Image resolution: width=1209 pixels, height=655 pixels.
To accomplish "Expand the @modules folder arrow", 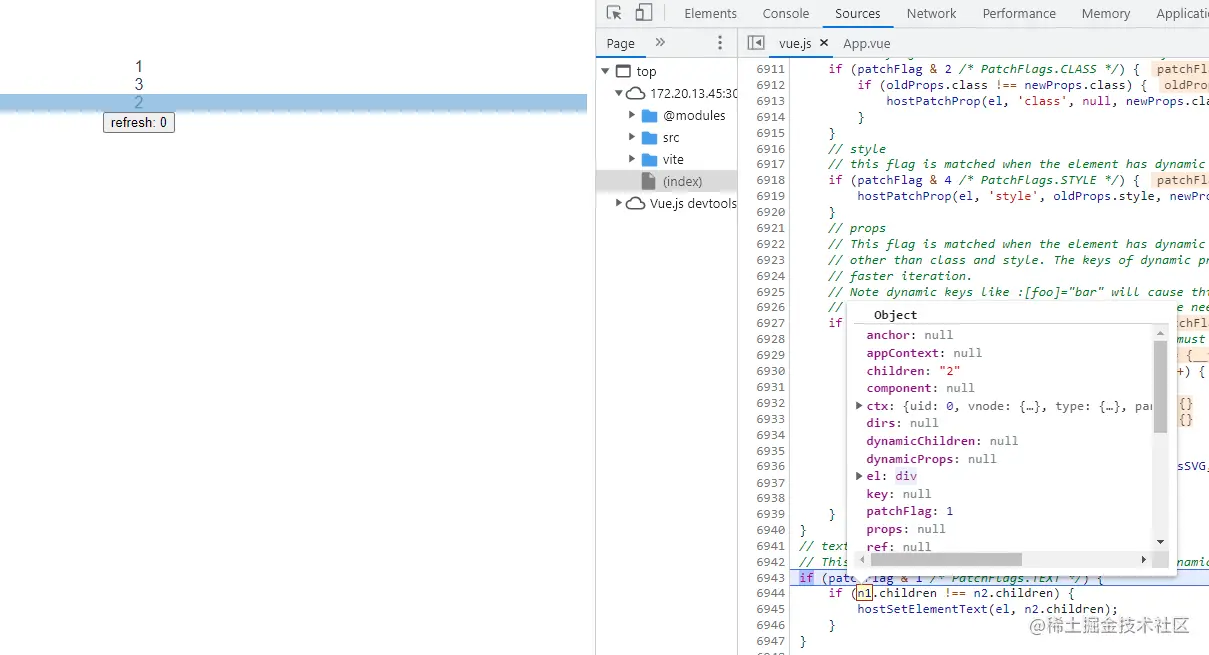I will point(632,115).
